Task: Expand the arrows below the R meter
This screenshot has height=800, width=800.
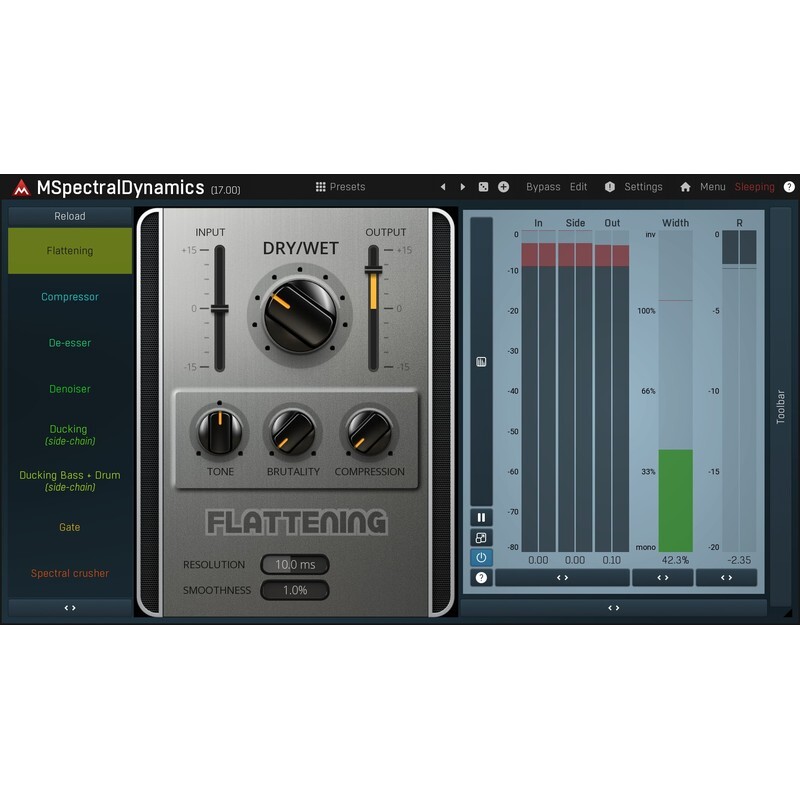Action: click(x=726, y=578)
